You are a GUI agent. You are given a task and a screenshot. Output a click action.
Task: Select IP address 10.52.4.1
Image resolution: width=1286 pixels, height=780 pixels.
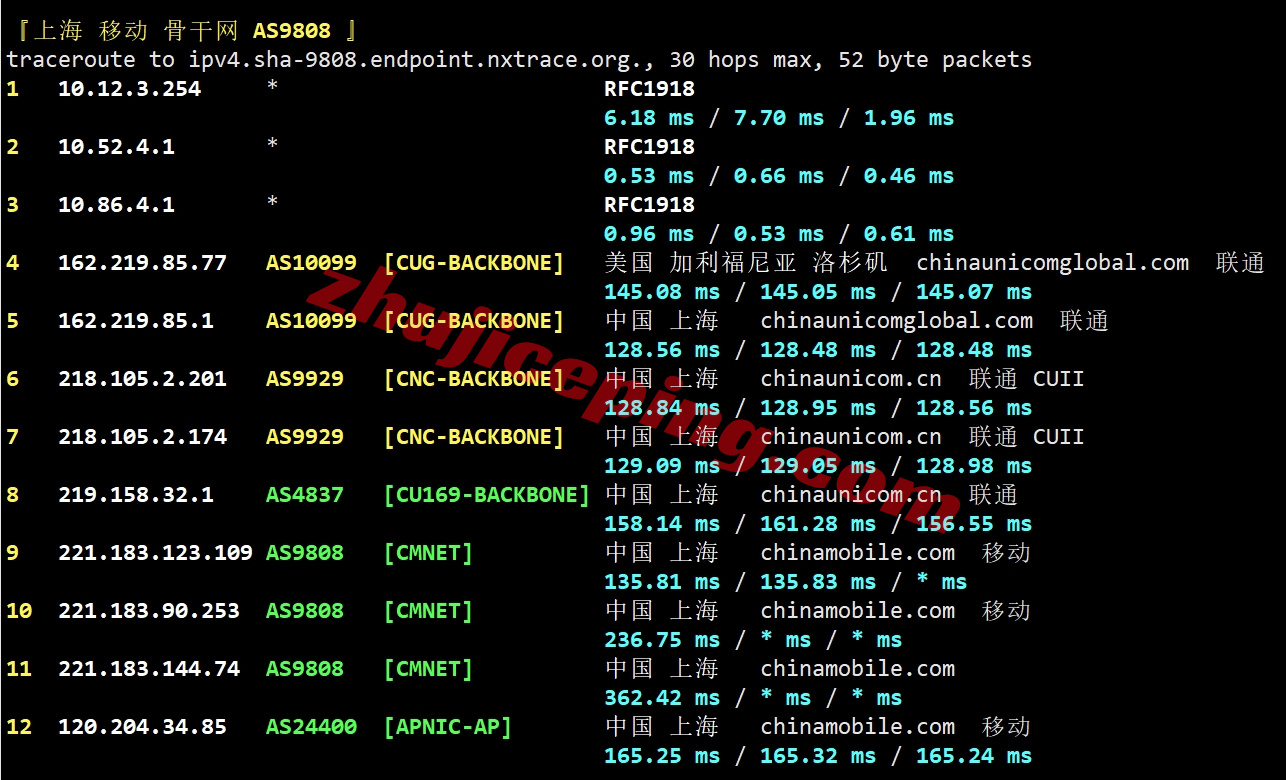pos(116,147)
